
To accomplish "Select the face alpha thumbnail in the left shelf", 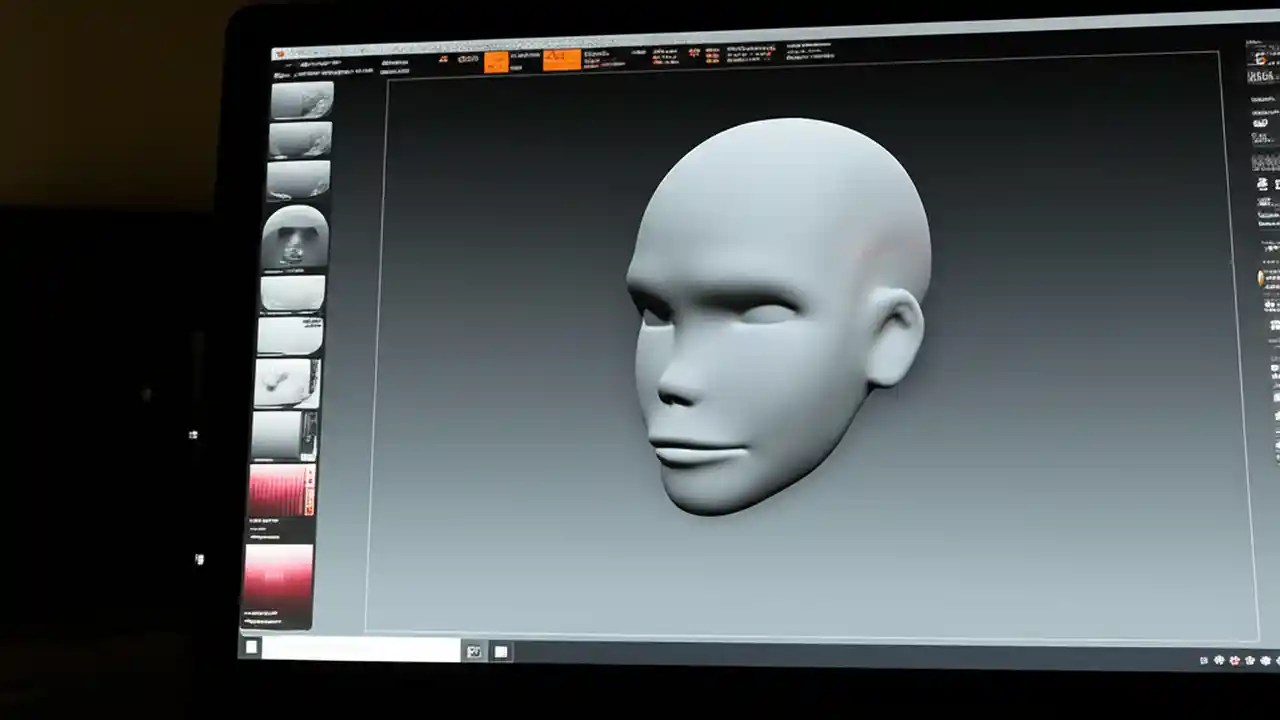I will coord(297,238).
